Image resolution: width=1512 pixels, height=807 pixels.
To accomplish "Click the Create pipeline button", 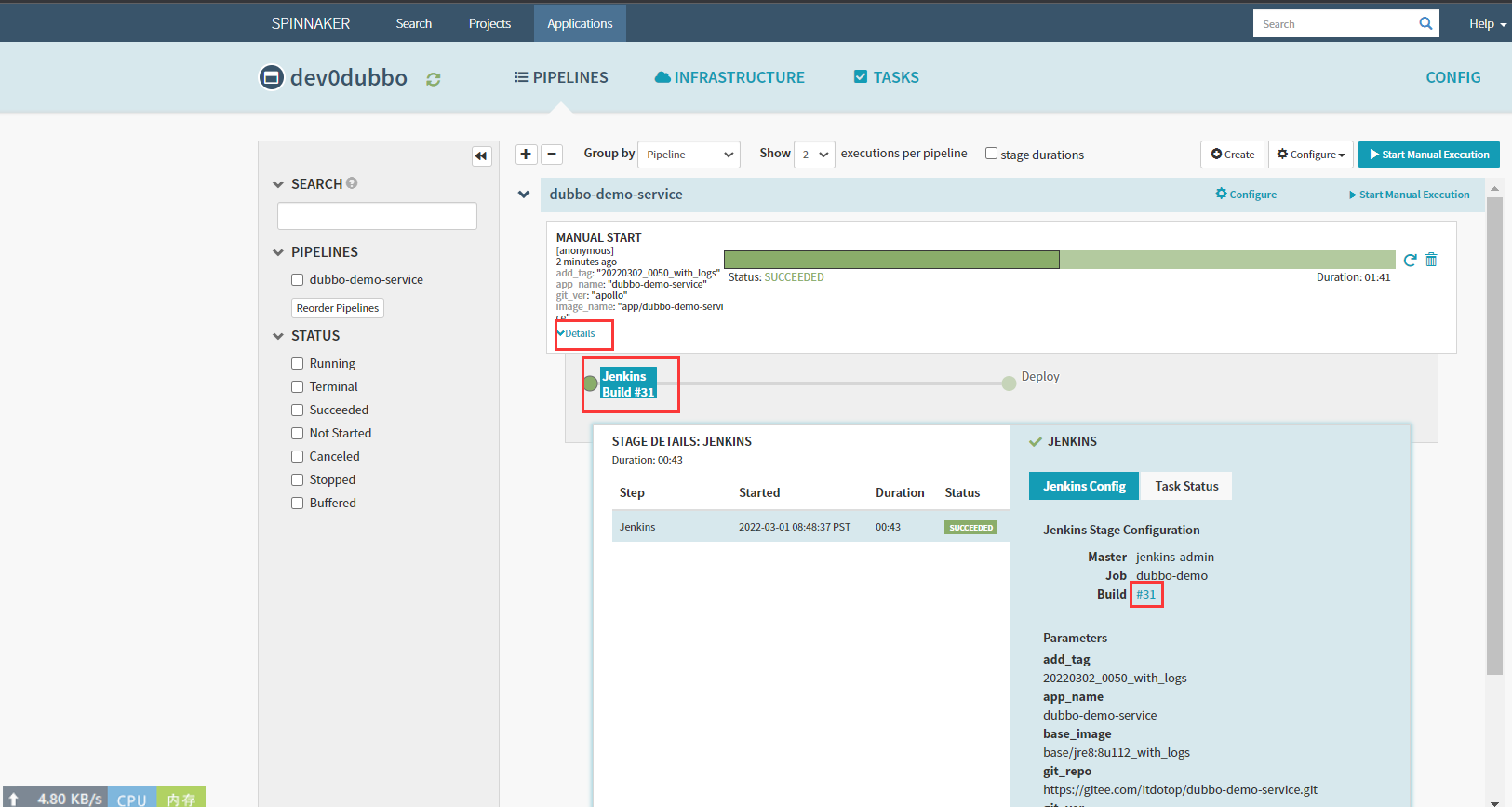I will pos(1232,155).
